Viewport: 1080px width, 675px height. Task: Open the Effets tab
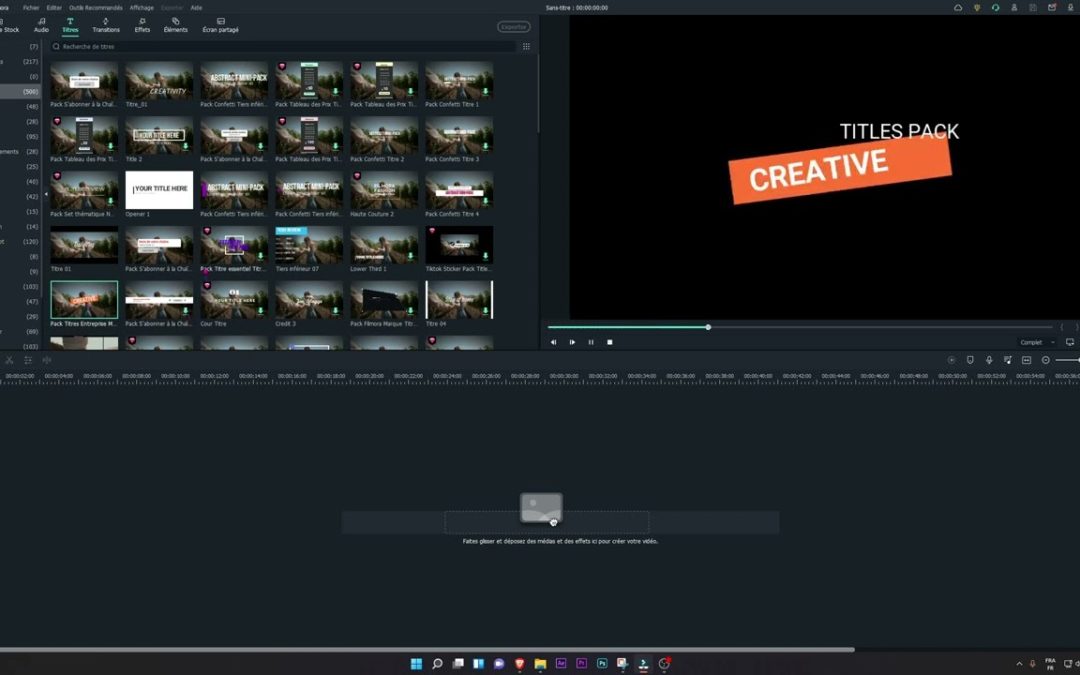pyautogui.click(x=142, y=25)
